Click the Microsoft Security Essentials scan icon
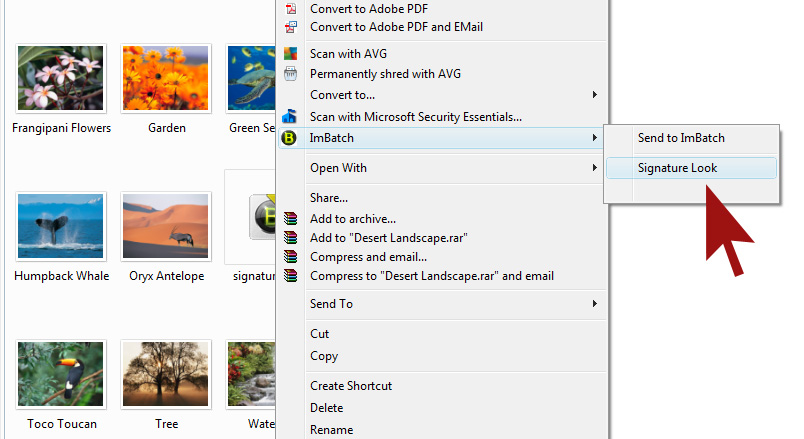Viewport: 804px width, 439px height. pyautogui.click(x=291, y=117)
